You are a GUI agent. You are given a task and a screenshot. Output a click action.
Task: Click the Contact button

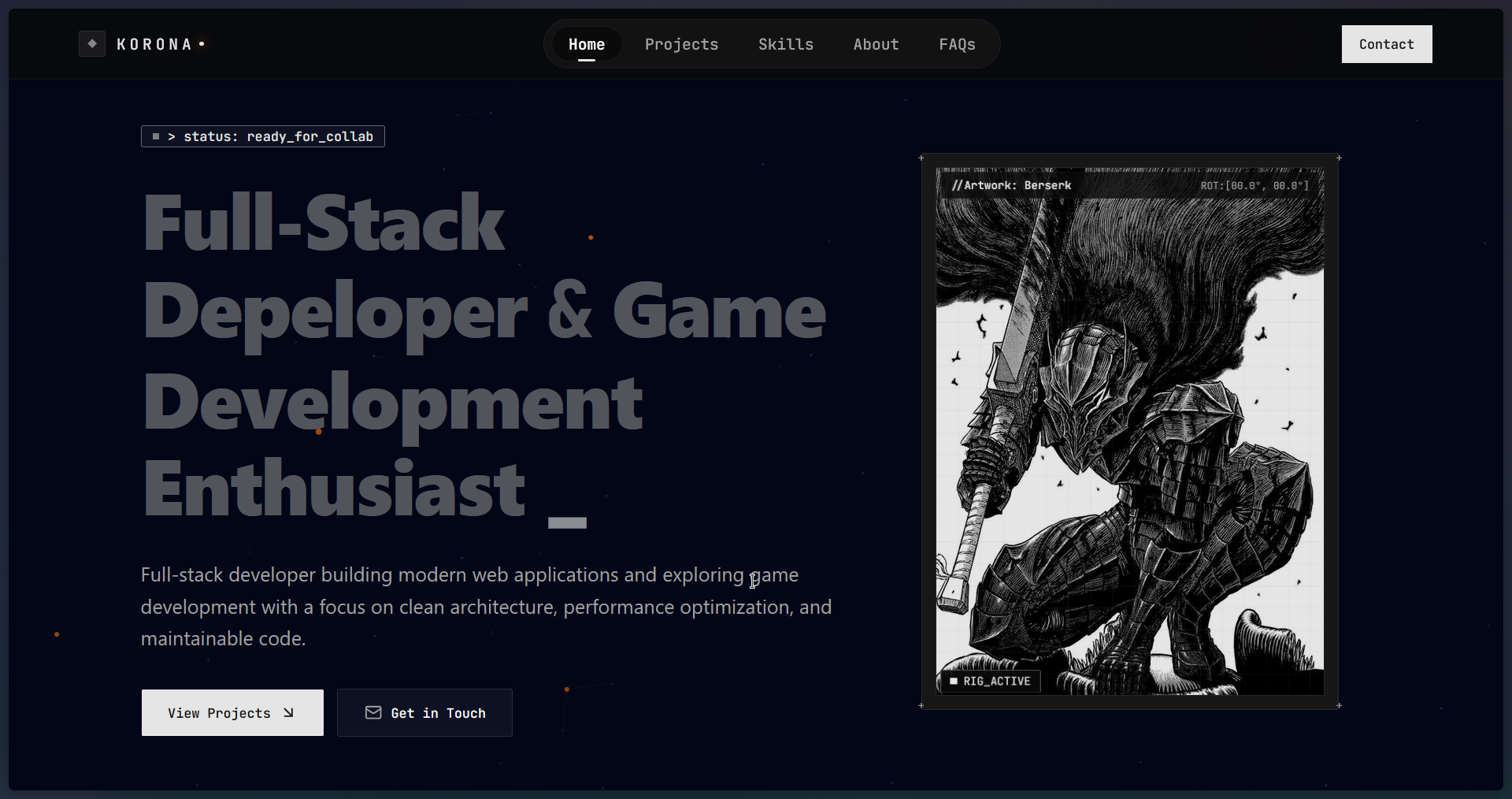pos(1387,44)
